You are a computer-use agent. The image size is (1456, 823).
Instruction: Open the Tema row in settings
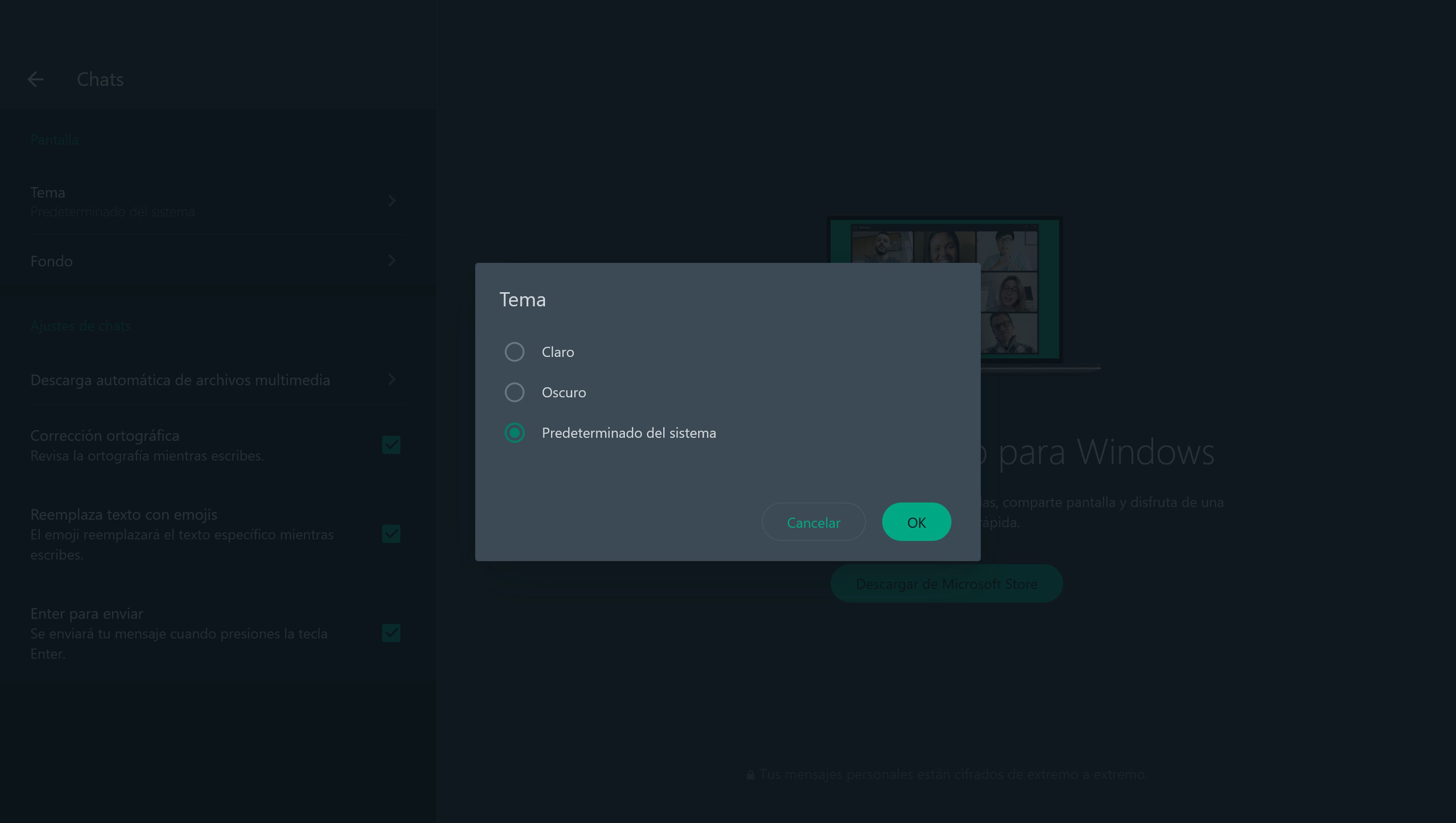point(218,201)
